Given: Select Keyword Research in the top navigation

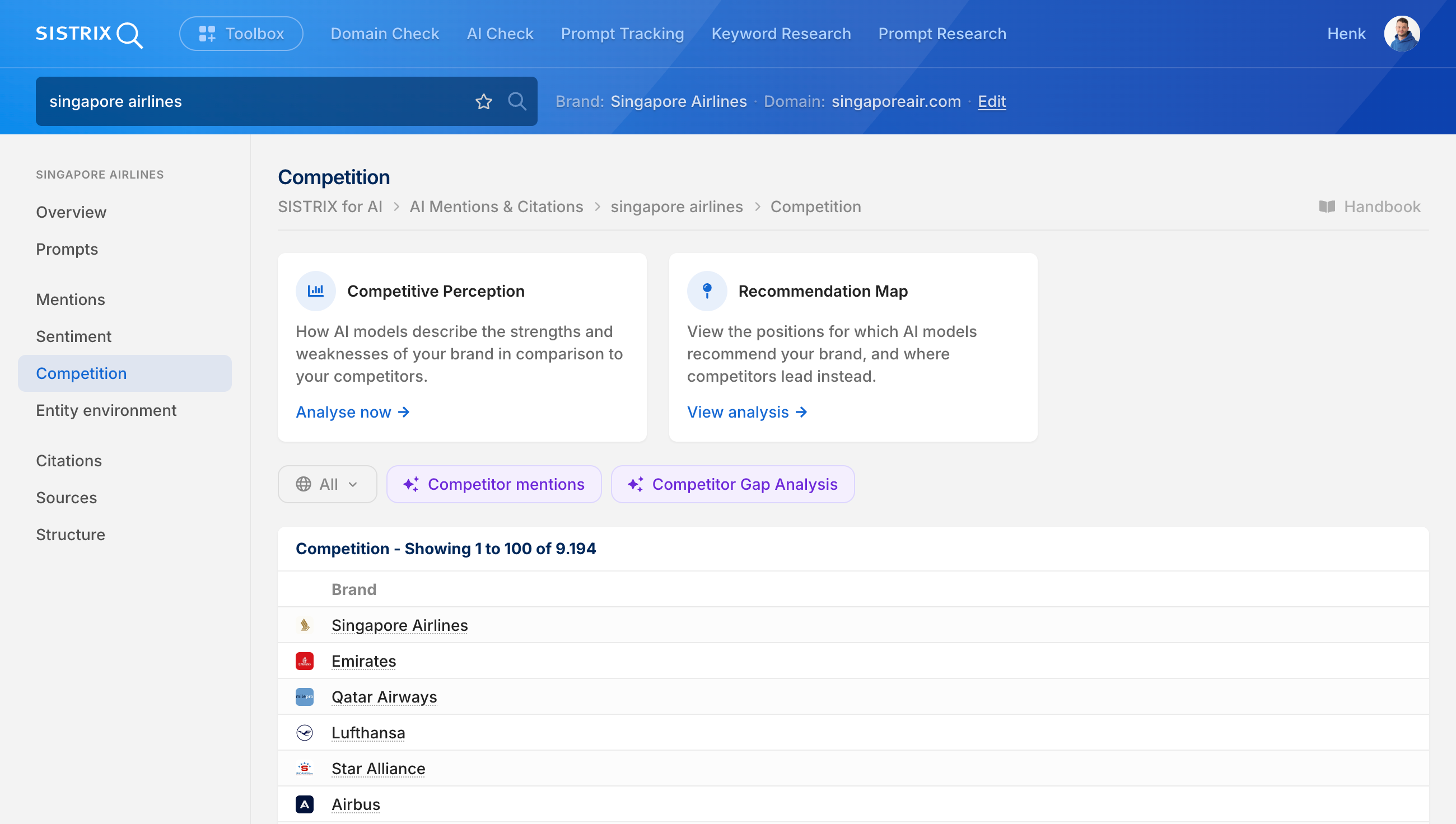Looking at the screenshot, I should click(781, 34).
